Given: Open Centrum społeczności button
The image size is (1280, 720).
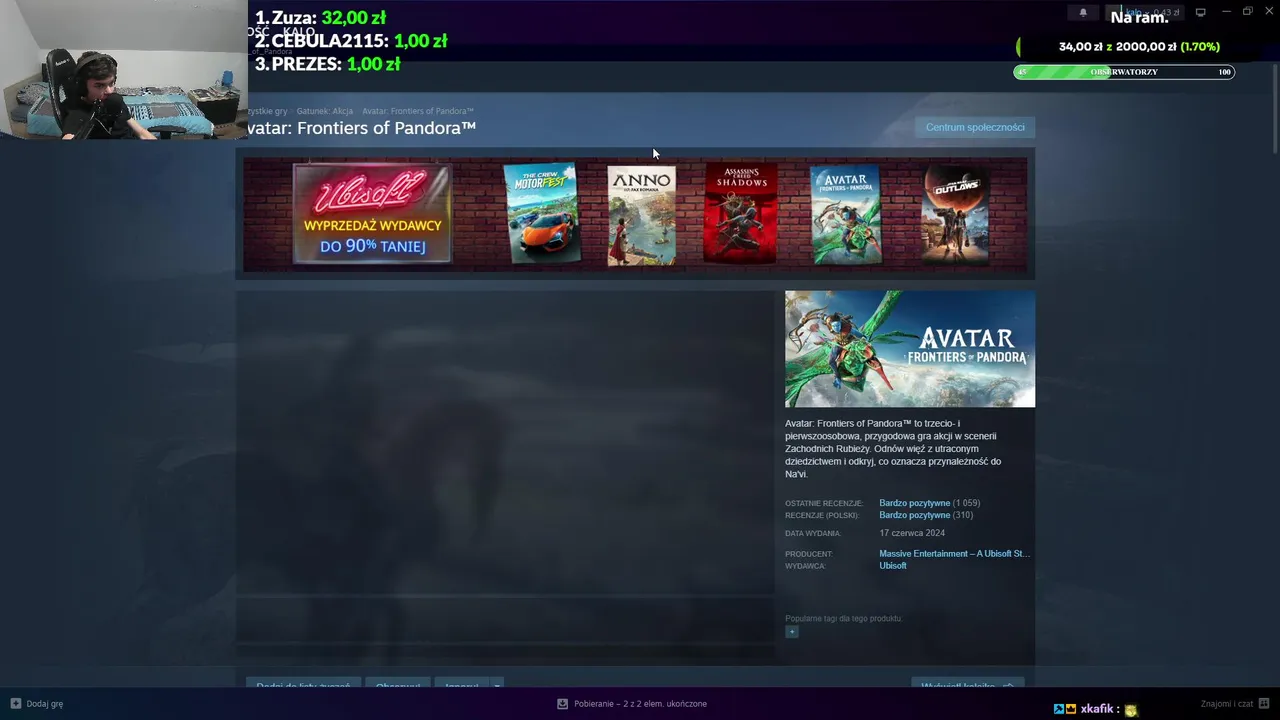Looking at the screenshot, I should [x=975, y=127].
